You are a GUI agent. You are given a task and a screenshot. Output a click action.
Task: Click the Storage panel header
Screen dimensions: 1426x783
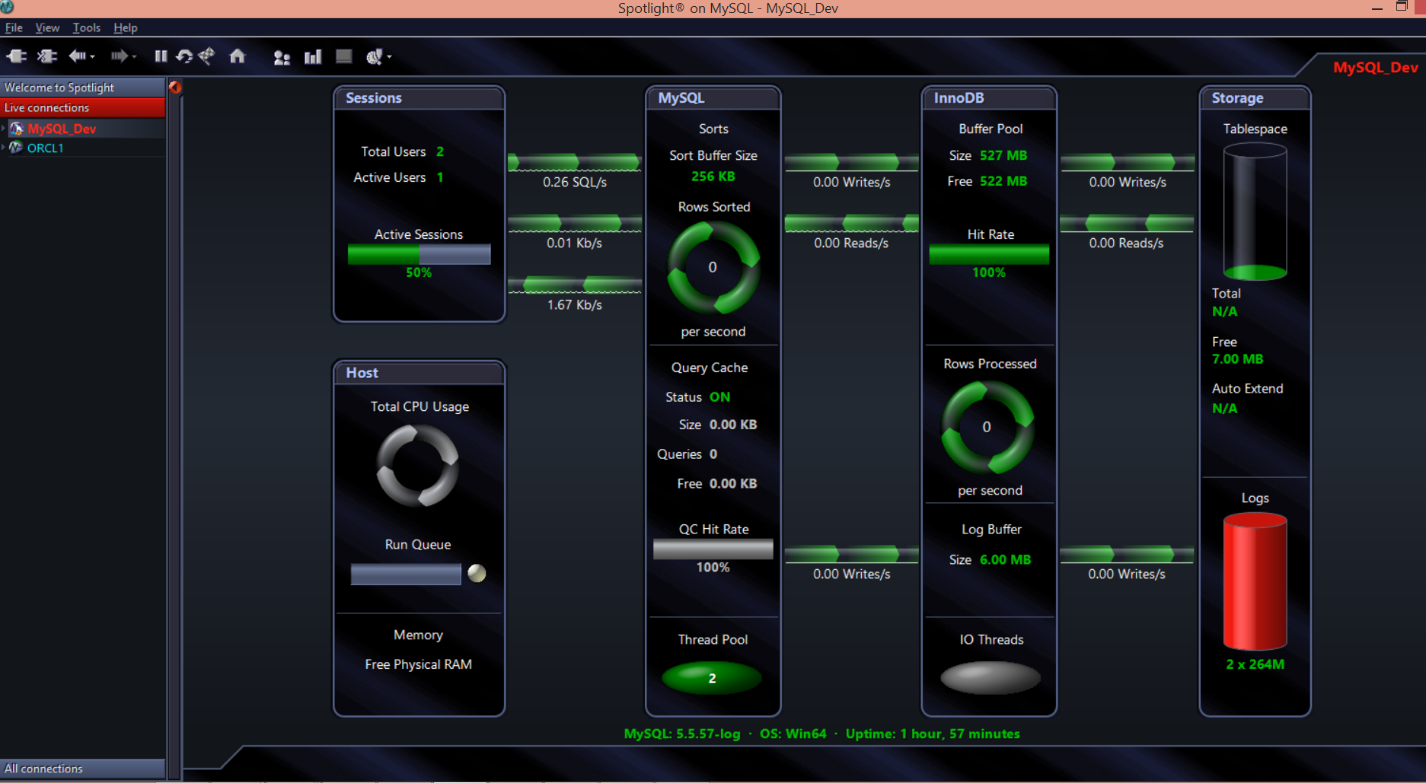point(1255,98)
